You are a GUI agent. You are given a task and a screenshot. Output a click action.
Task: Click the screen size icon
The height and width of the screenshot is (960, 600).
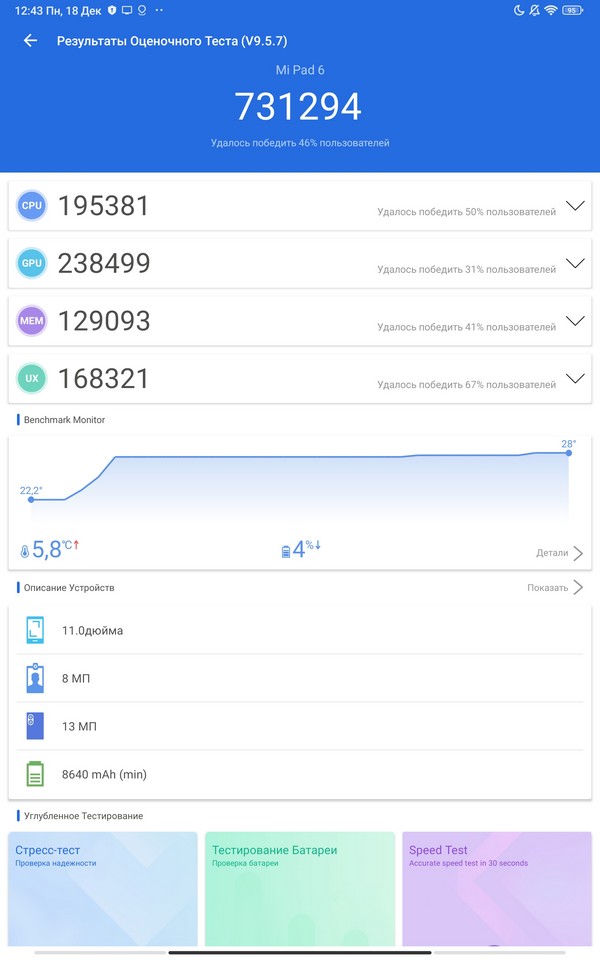(35, 631)
